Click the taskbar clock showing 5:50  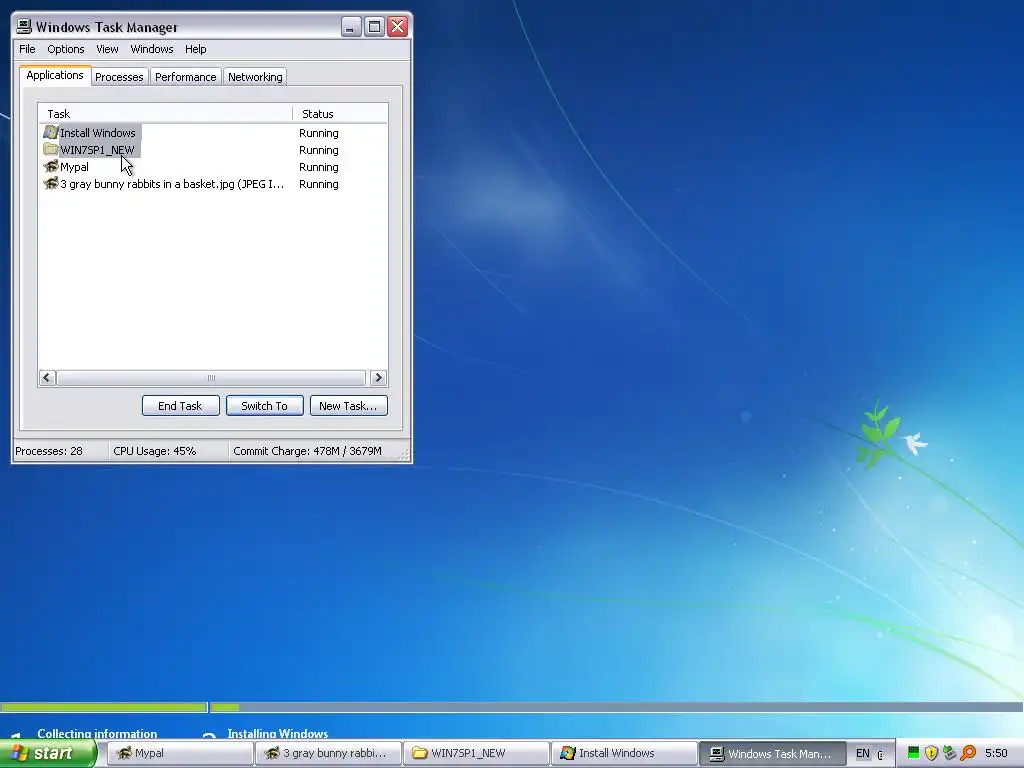pyautogui.click(x=996, y=753)
